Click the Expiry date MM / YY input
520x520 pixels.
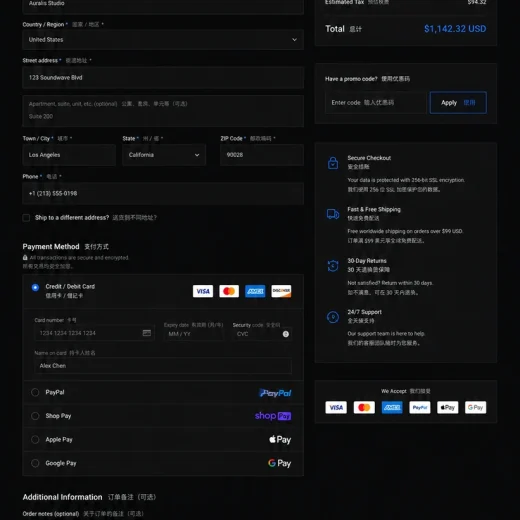[x=194, y=334]
